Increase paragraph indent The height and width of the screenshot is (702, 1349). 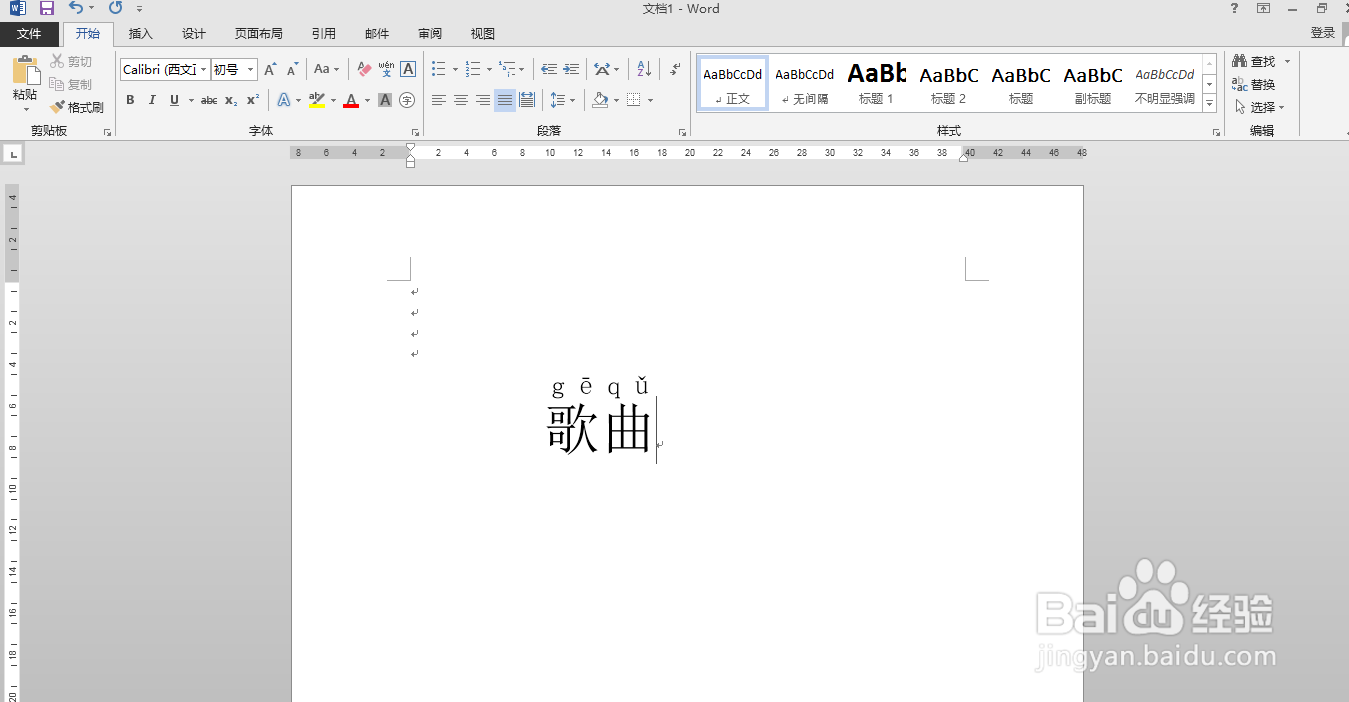pyautogui.click(x=571, y=70)
